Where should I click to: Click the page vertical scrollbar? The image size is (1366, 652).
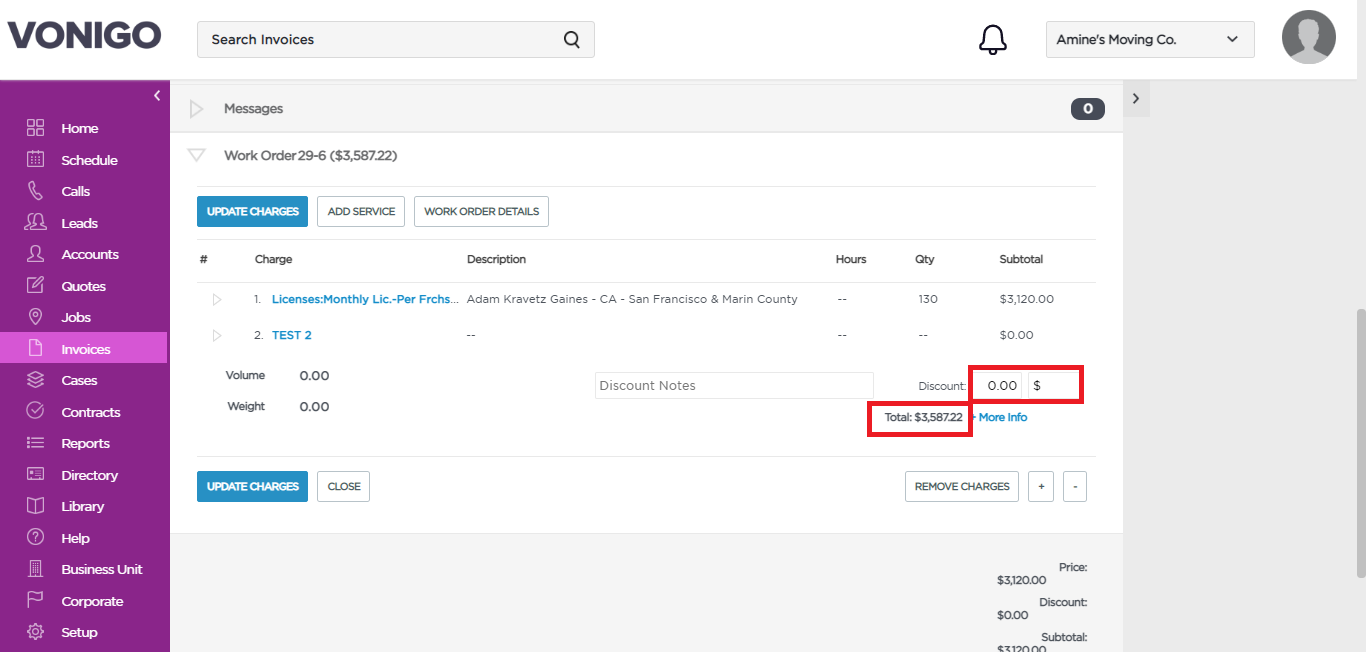tap(1360, 443)
